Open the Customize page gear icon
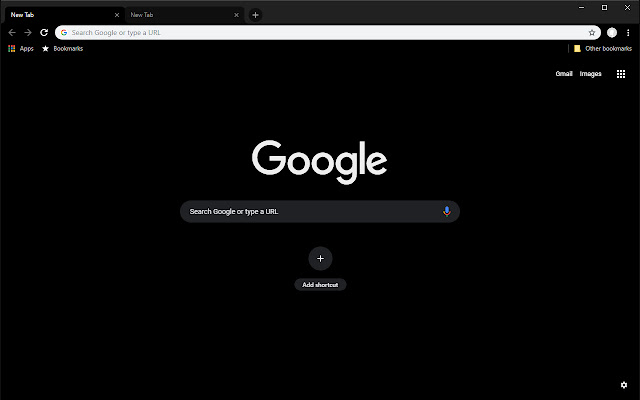 [624, 384]
